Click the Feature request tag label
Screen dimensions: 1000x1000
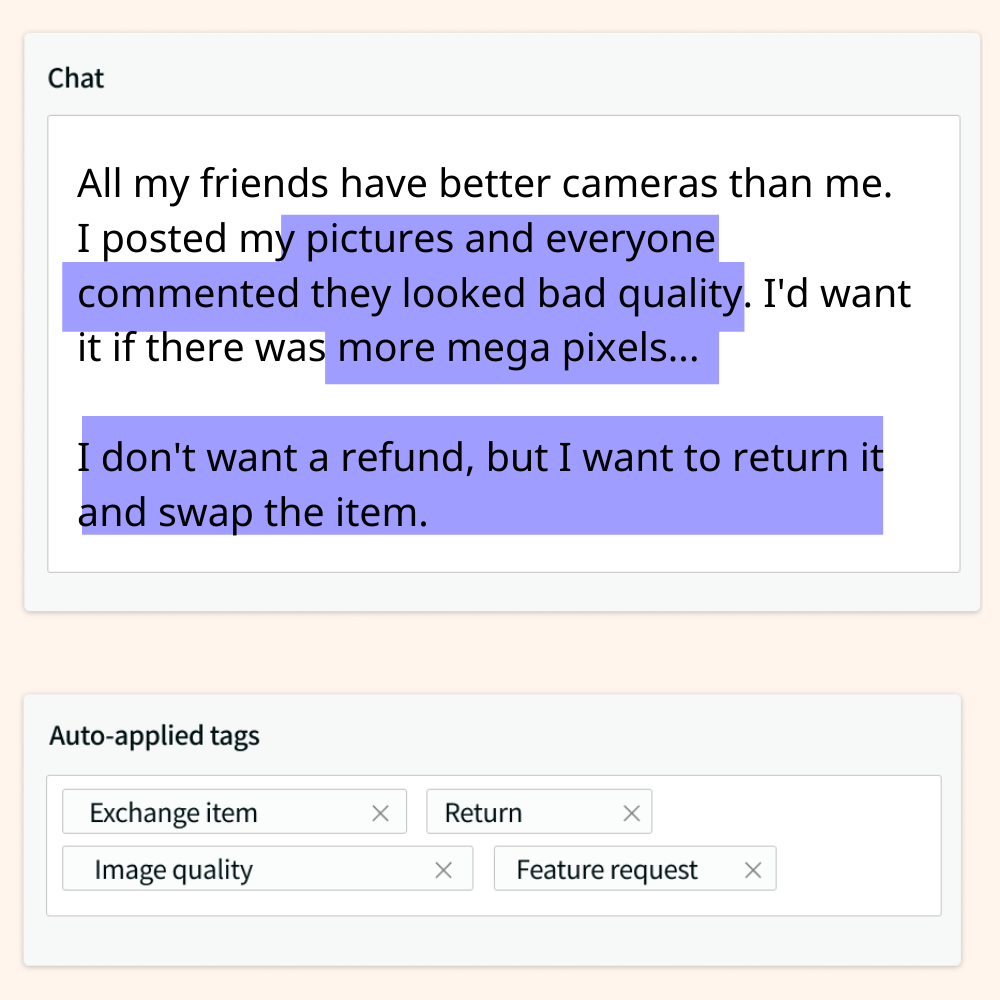coord(607,870)
